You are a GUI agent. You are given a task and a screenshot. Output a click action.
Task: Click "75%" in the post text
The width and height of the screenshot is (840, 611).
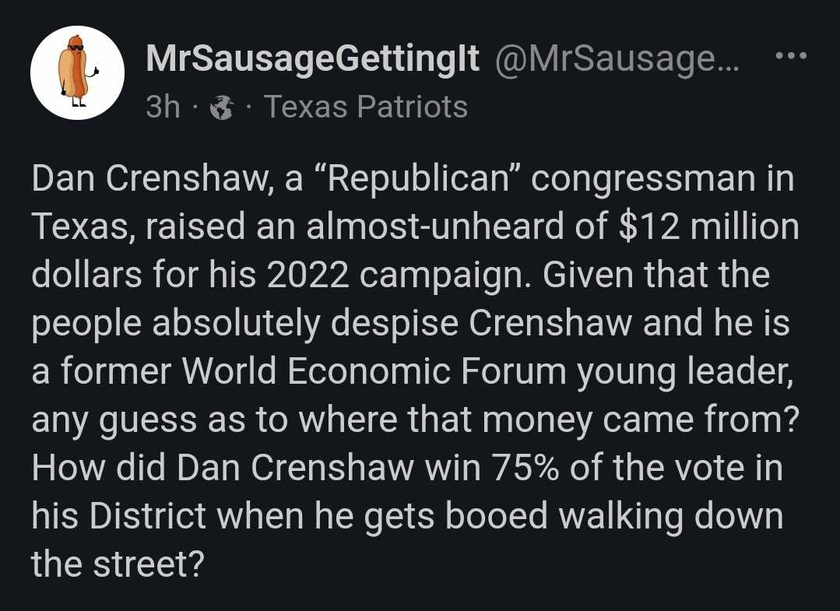click(x=526, y=467)
